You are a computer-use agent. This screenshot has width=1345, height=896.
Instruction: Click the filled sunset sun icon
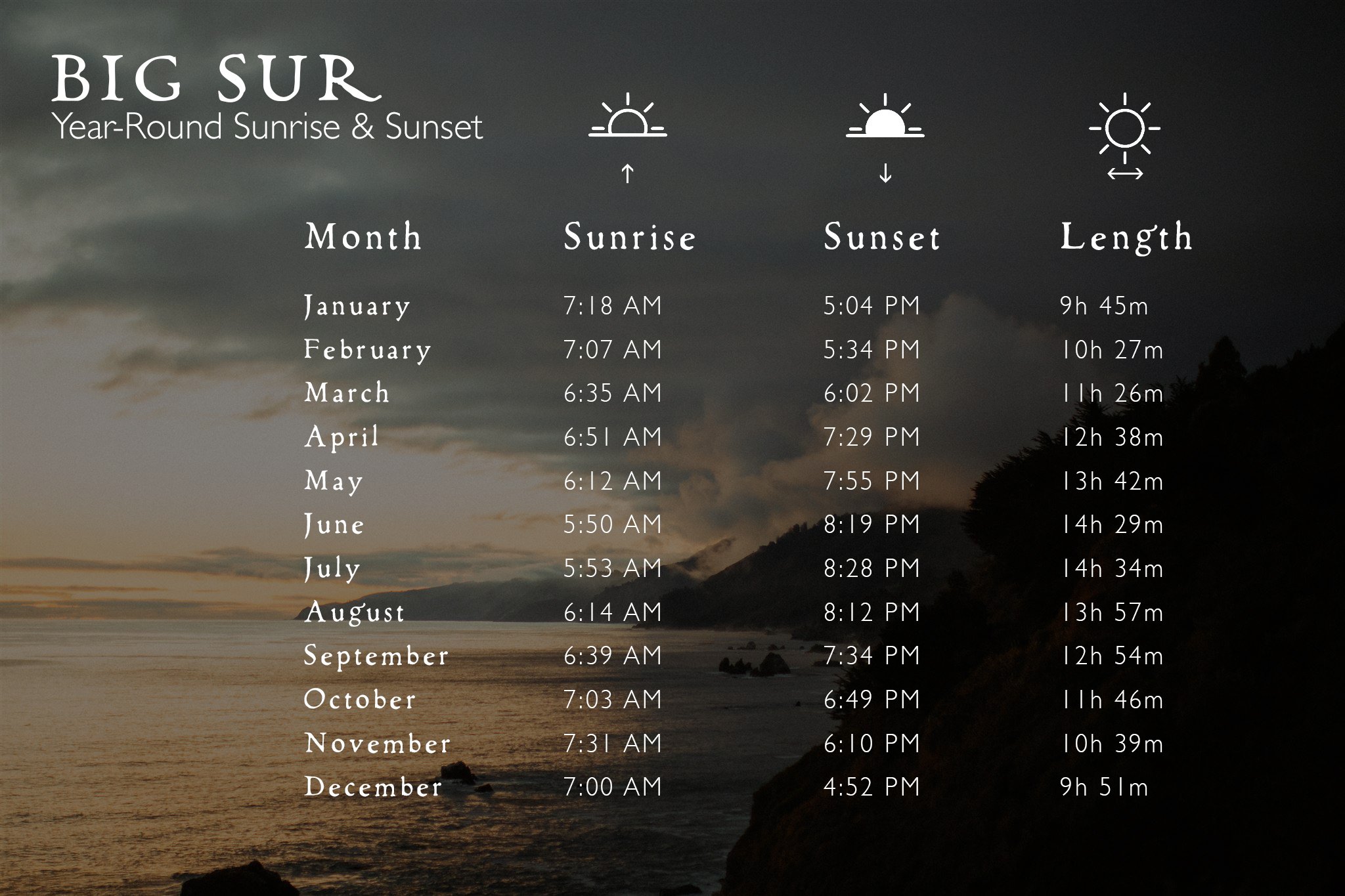[885, 118]
